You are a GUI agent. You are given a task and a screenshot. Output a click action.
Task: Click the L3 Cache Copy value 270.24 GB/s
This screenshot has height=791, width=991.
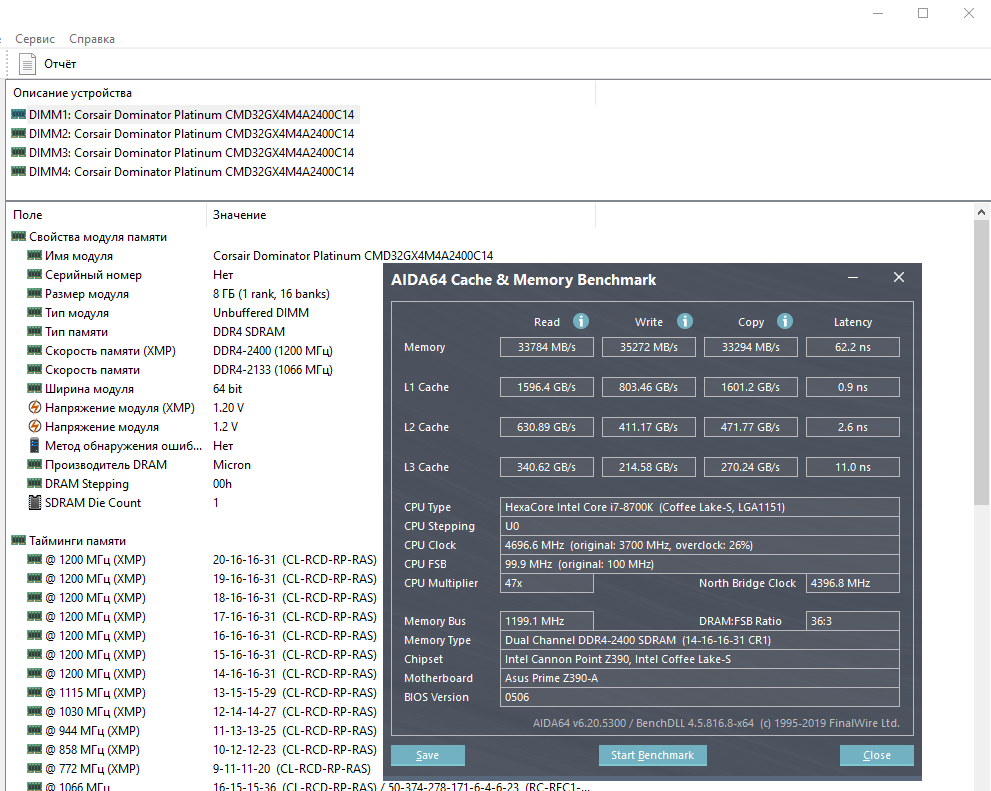tap(751, 467)
